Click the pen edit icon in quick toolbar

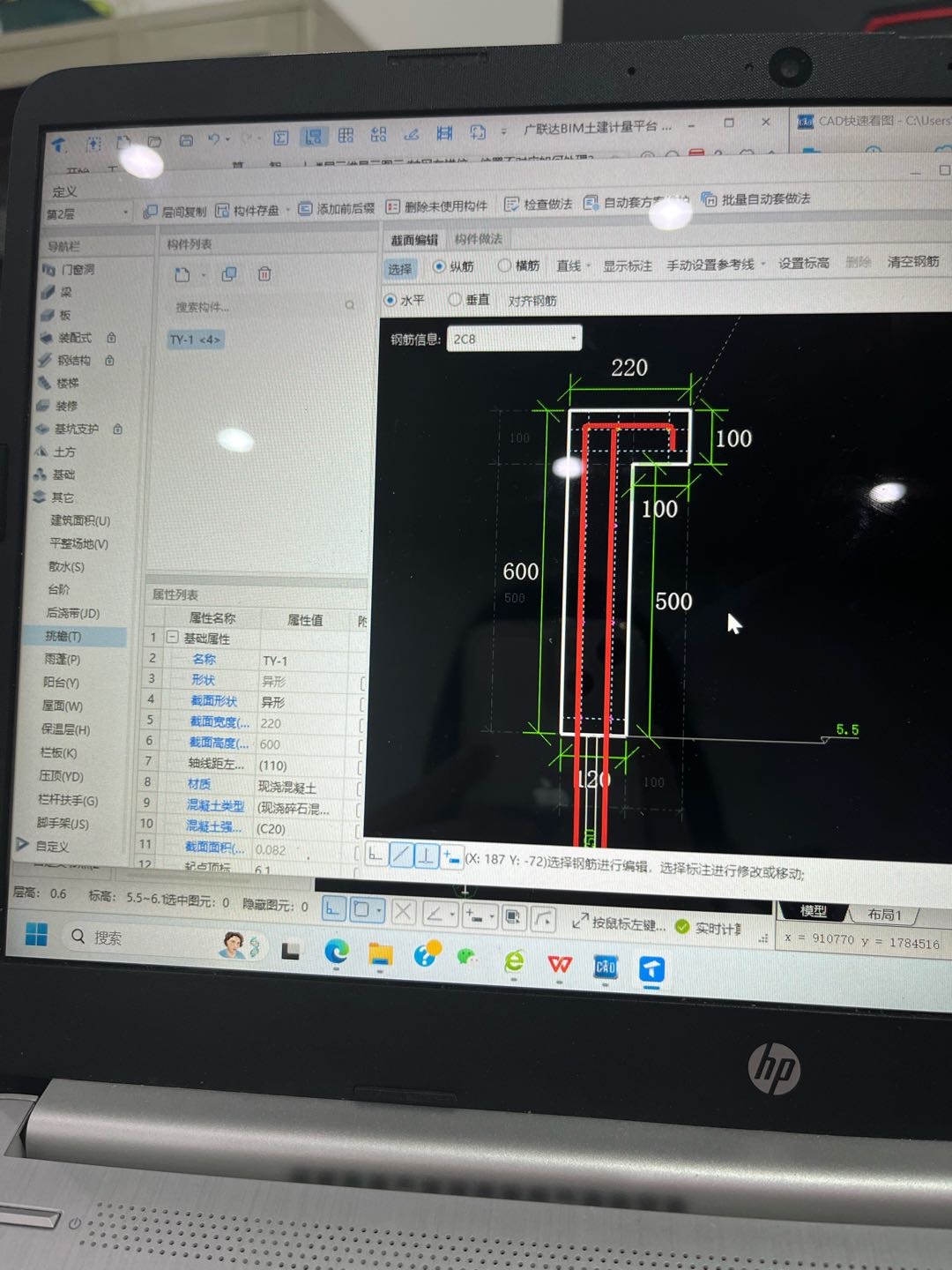click(x=412, y=134)
